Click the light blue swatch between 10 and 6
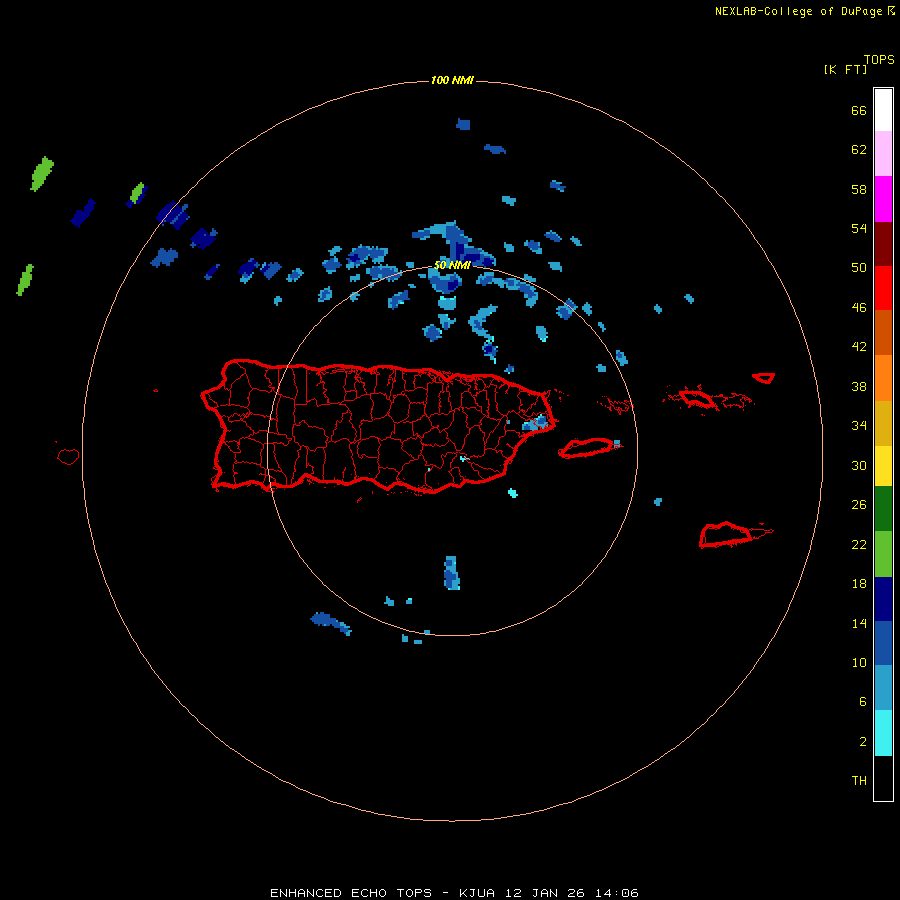This screenshot has width=900, height=900. 883,688
